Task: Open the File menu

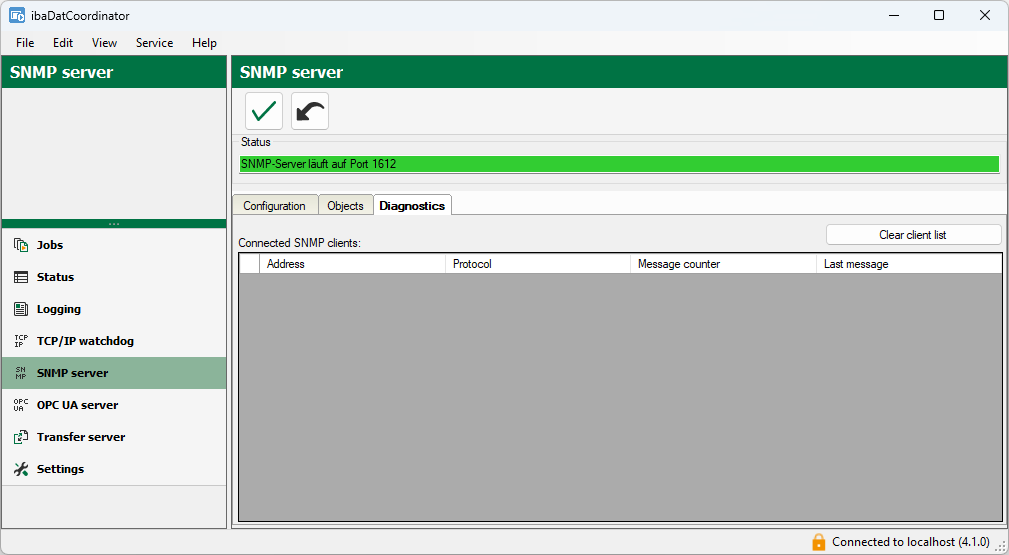Action: 25,42
